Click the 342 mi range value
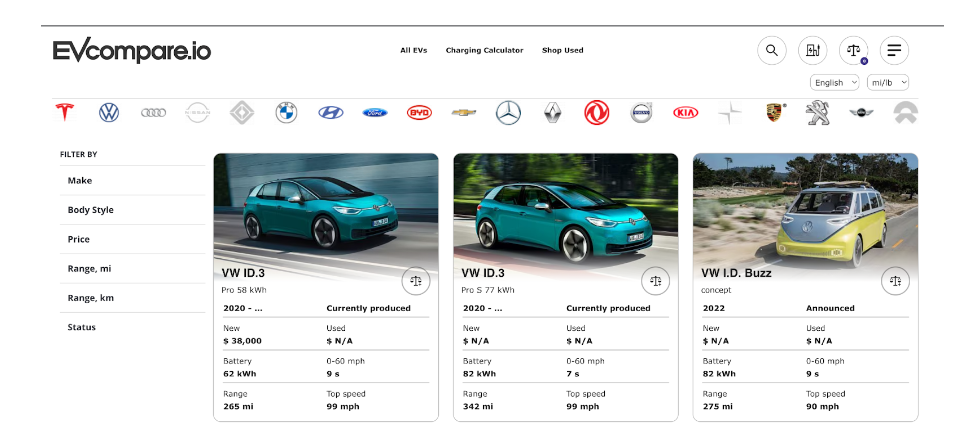Screen dimensions: 978x445 478,406
